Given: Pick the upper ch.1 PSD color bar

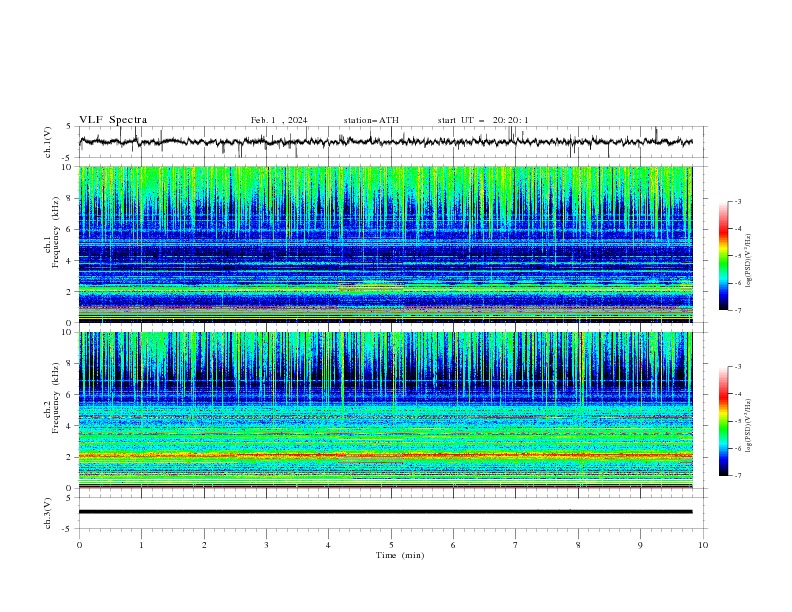Looking at the screenshot, I should (723, 256).
